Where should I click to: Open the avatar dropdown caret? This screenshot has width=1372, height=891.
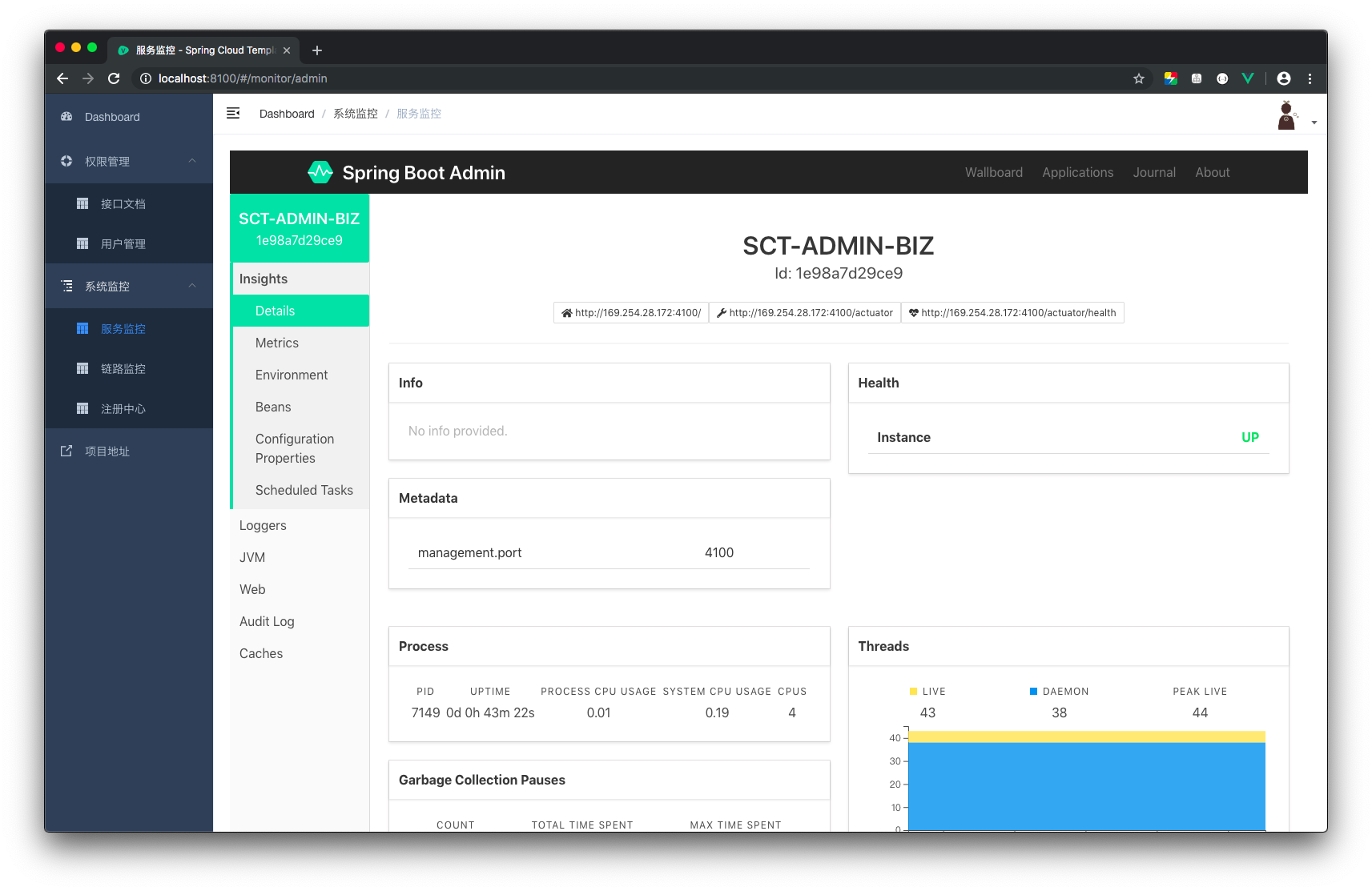click(1314, 122)
